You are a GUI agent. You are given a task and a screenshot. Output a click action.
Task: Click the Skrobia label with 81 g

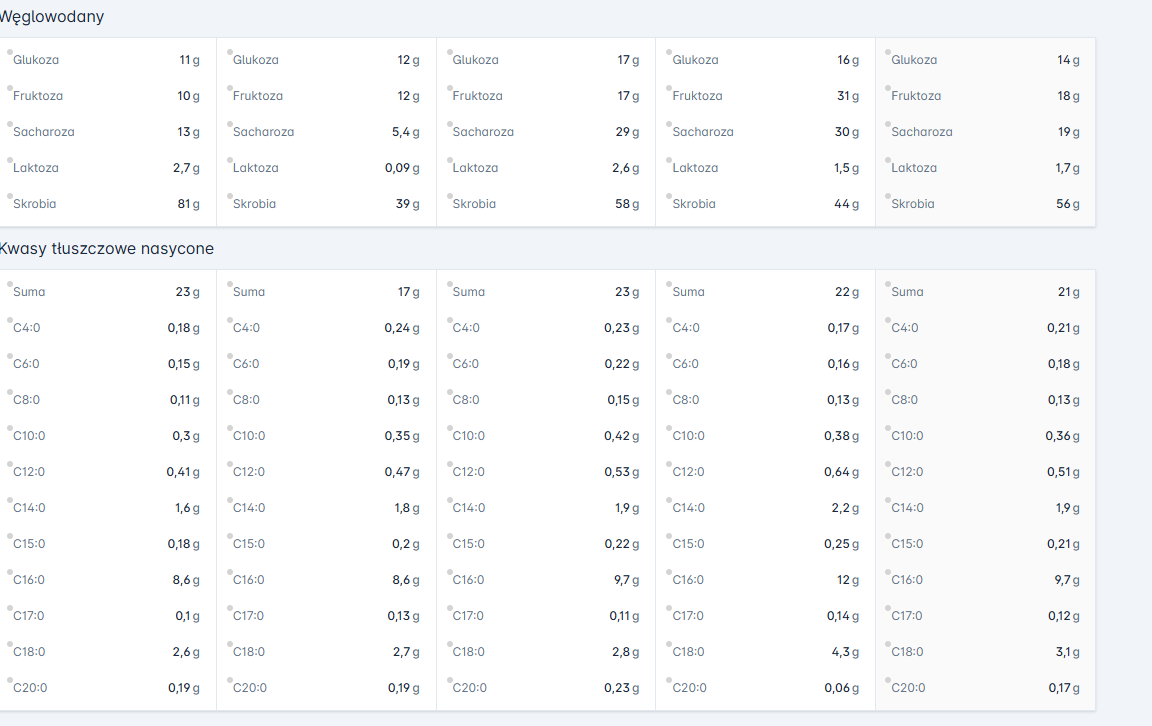[x=35, y=204]
